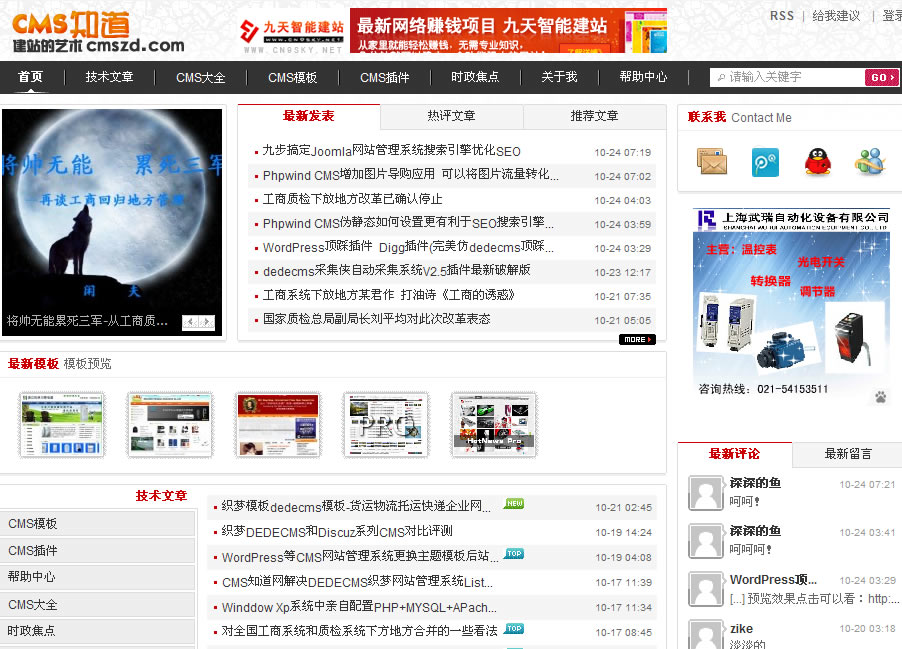Open 帮助中心 in the top navigation bar
Screen dimensions: 902x649
point(643,77)
